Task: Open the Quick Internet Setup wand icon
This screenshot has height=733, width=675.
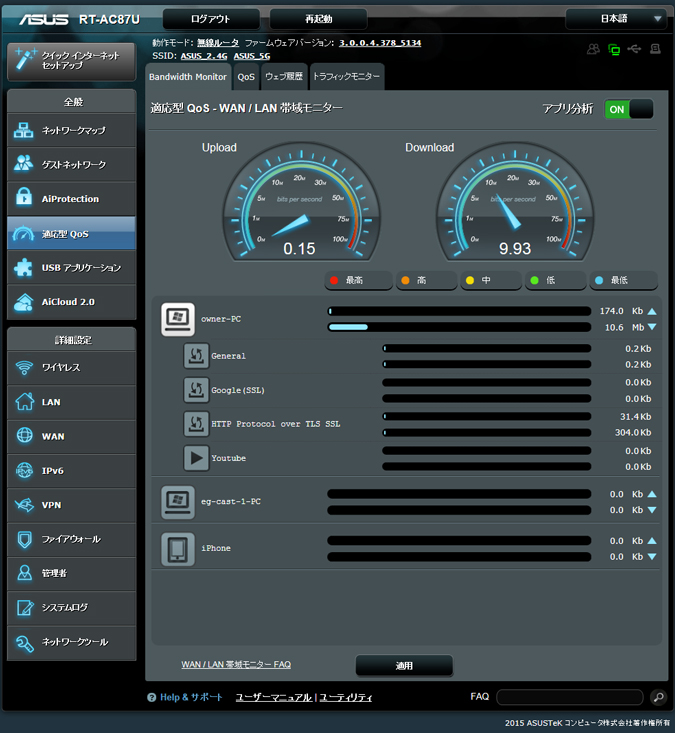Action: tap(24, 59)
